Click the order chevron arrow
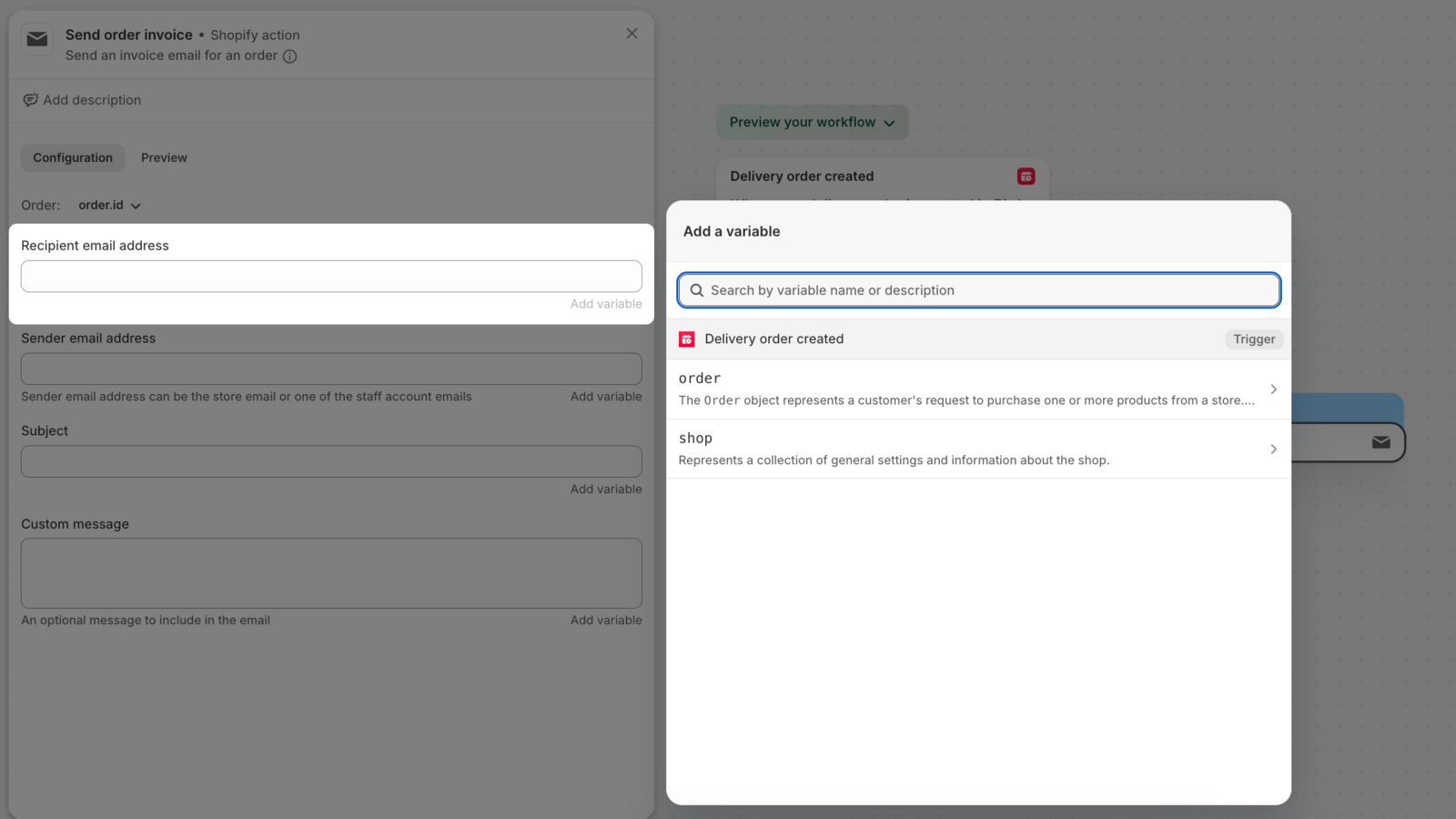 pyautogui.click(x=1273, y=389)
